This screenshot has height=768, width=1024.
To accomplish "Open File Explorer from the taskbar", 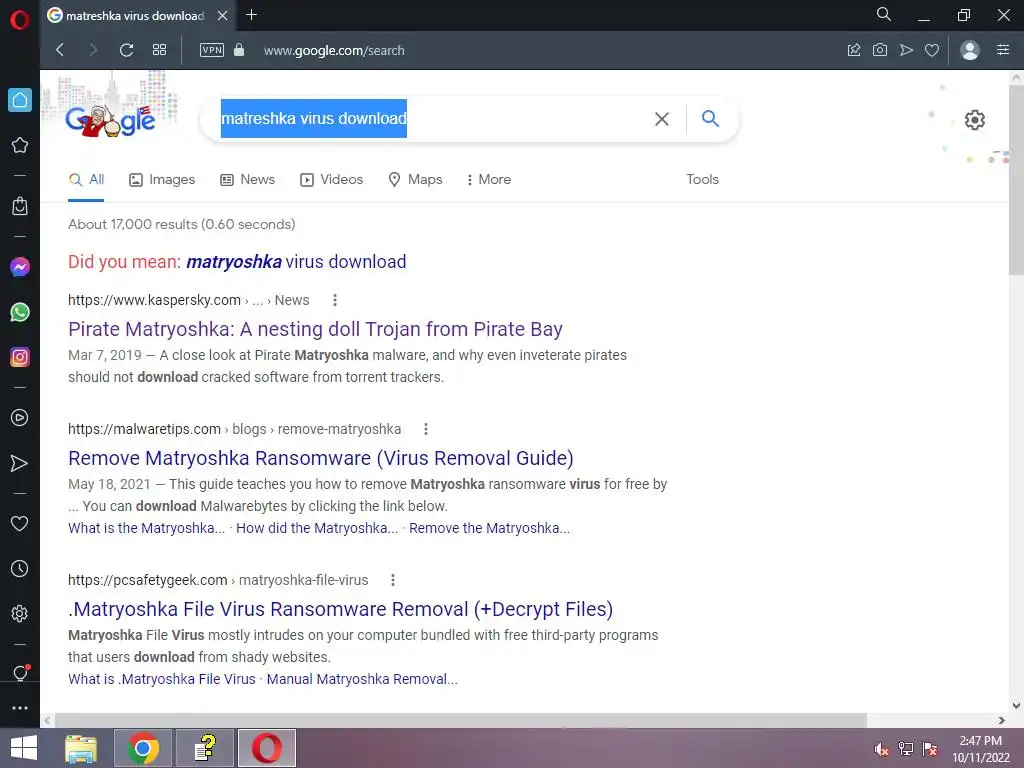I will tap(81, 748).
